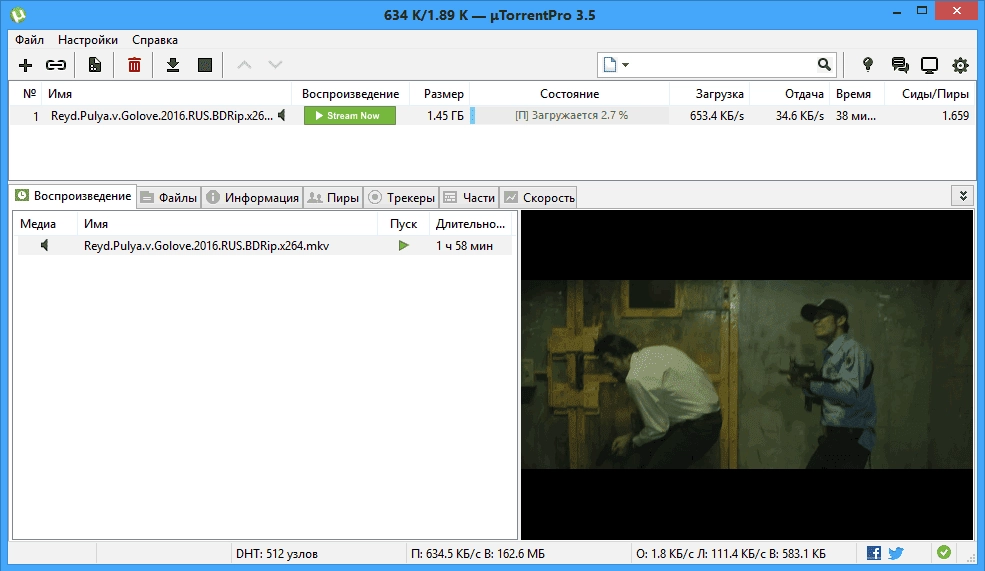The height and width of the screenshot is (571, 985).
Task: Click the 1.45 ГБ size cell
Action: [x=445, y=116]
